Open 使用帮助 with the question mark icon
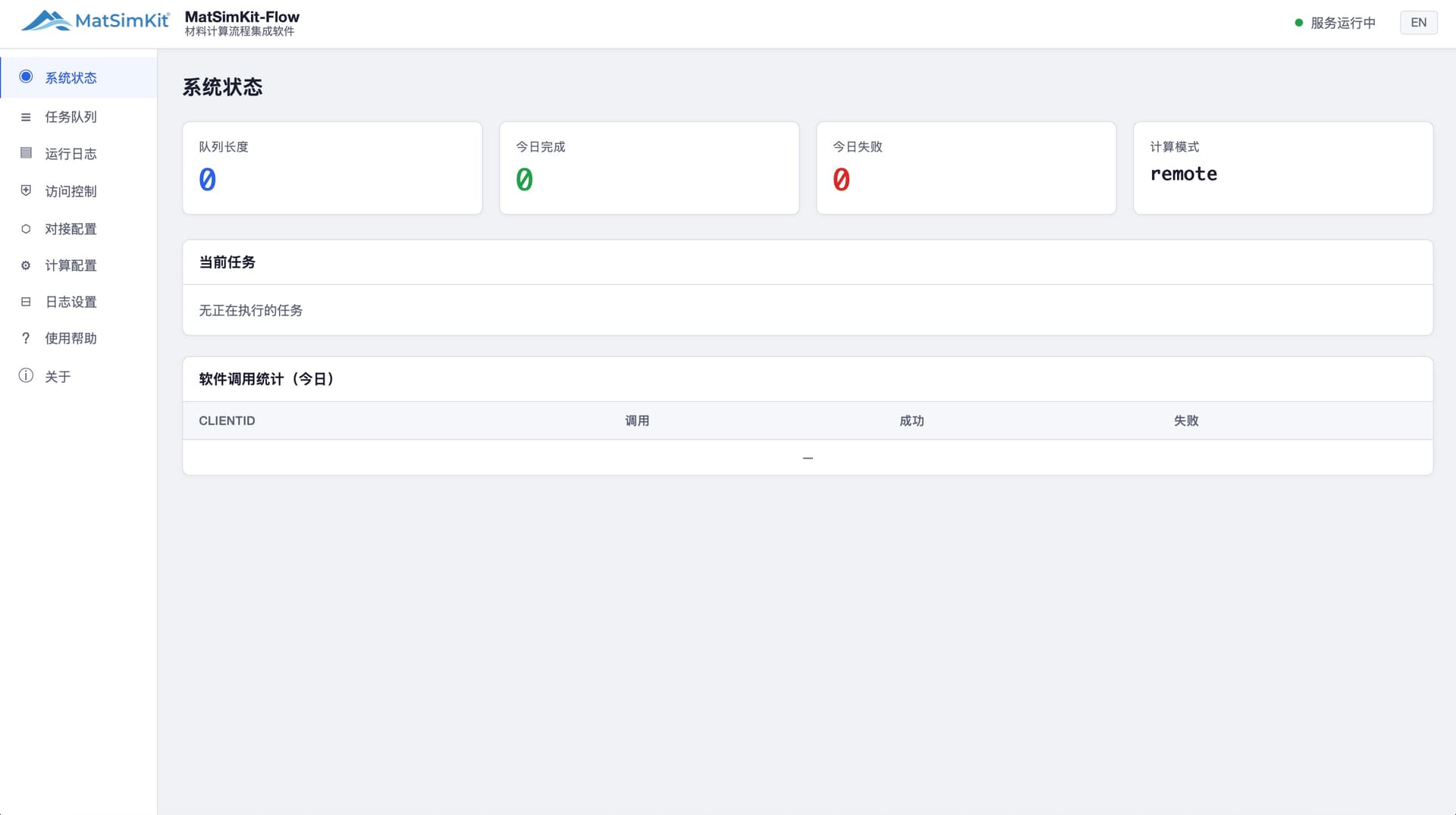 coord(26,338)
